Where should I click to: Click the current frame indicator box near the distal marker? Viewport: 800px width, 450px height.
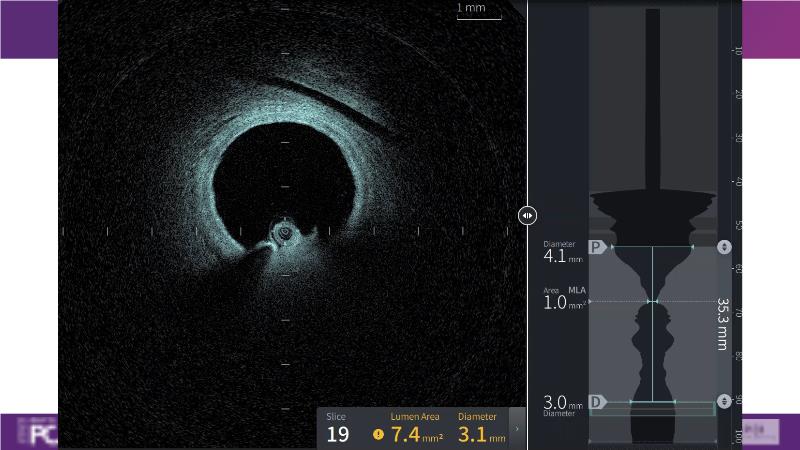(x=652, y=408)
